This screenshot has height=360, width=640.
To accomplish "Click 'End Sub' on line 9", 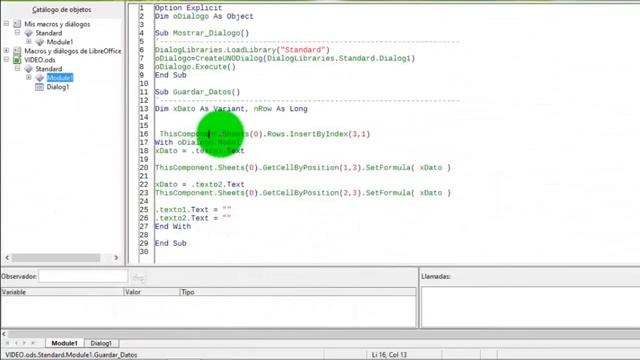I will (171, 75).
